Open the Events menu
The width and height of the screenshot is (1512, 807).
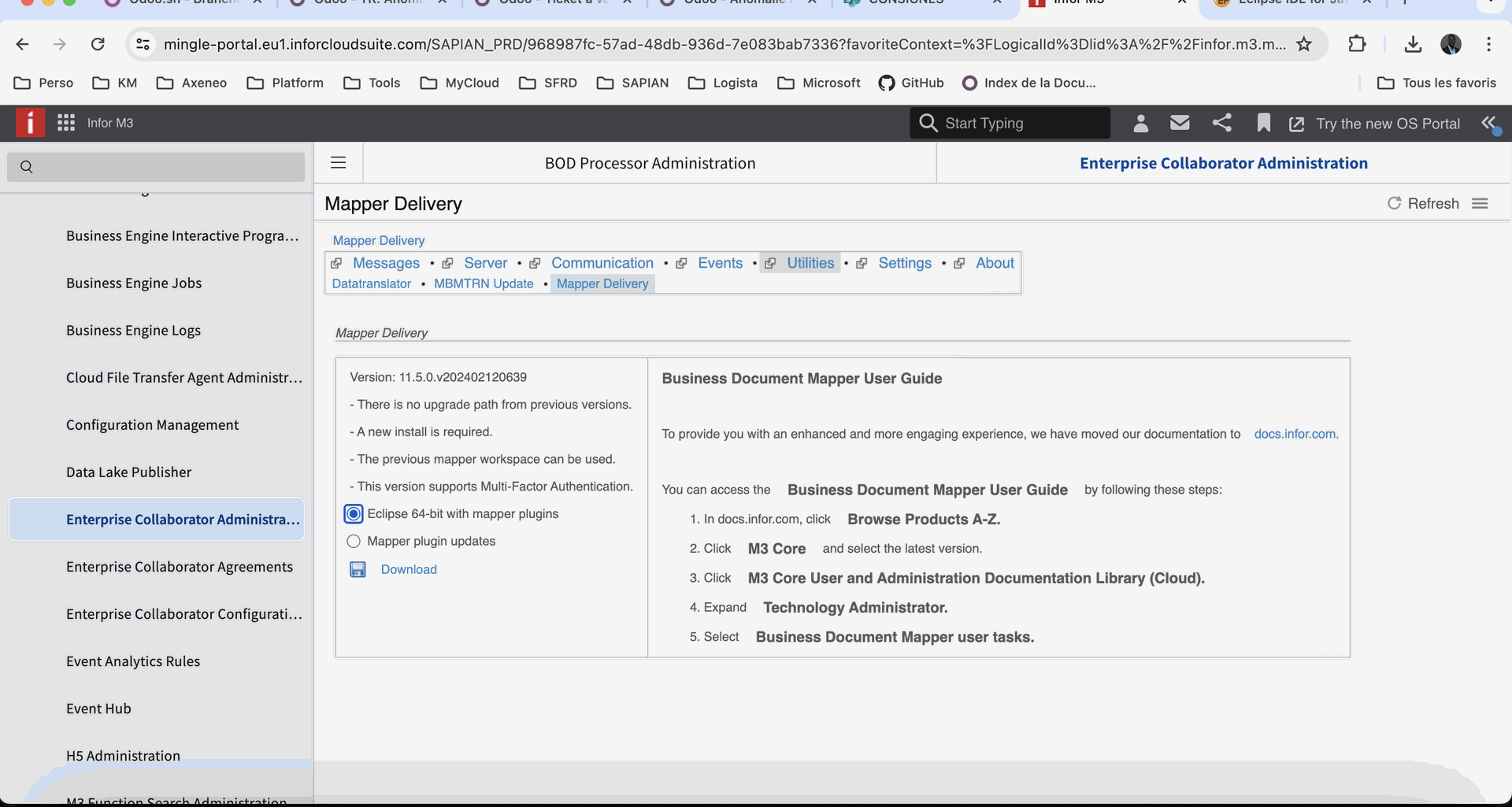tap(720, 263)
